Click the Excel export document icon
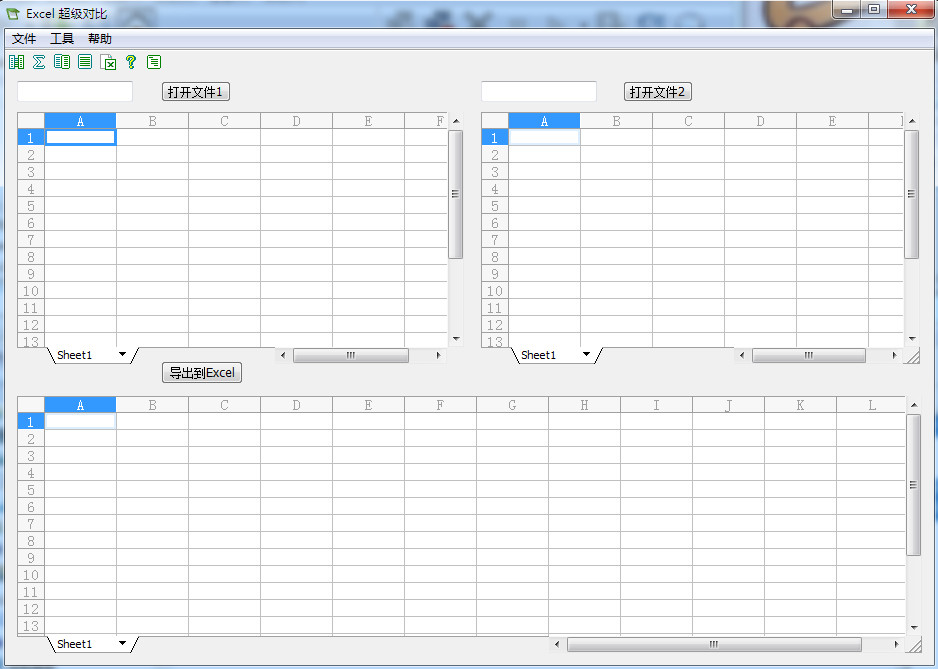The image size is (938, 669). pyautogui.click(x=108, y=62)
